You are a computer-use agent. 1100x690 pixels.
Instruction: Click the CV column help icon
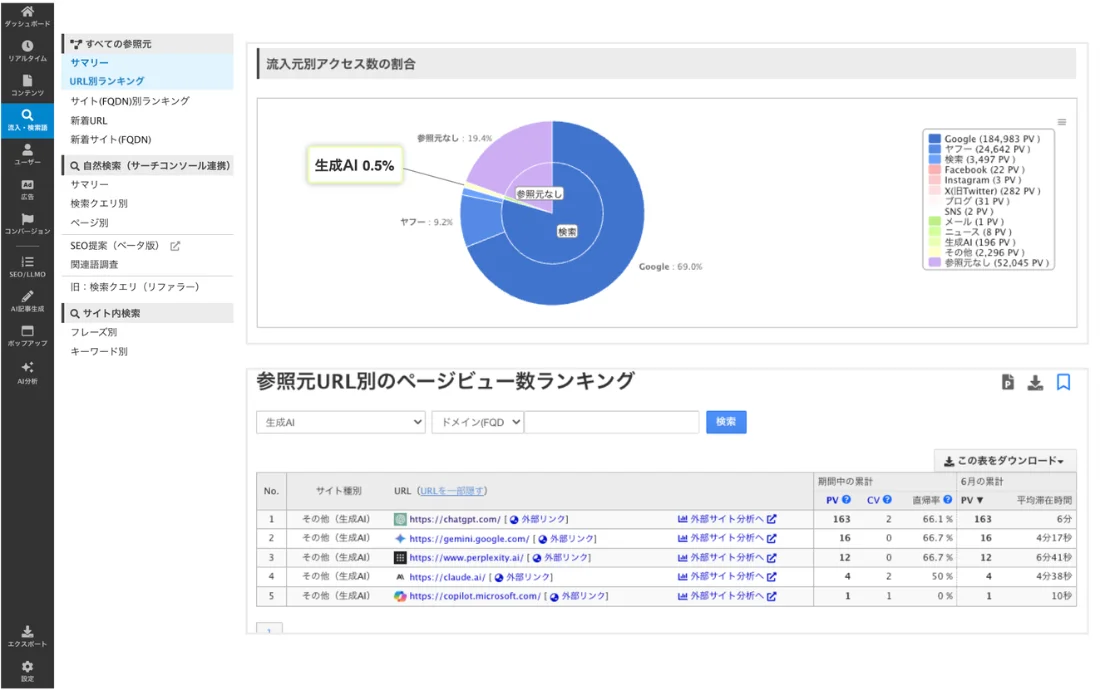(887, 499)
